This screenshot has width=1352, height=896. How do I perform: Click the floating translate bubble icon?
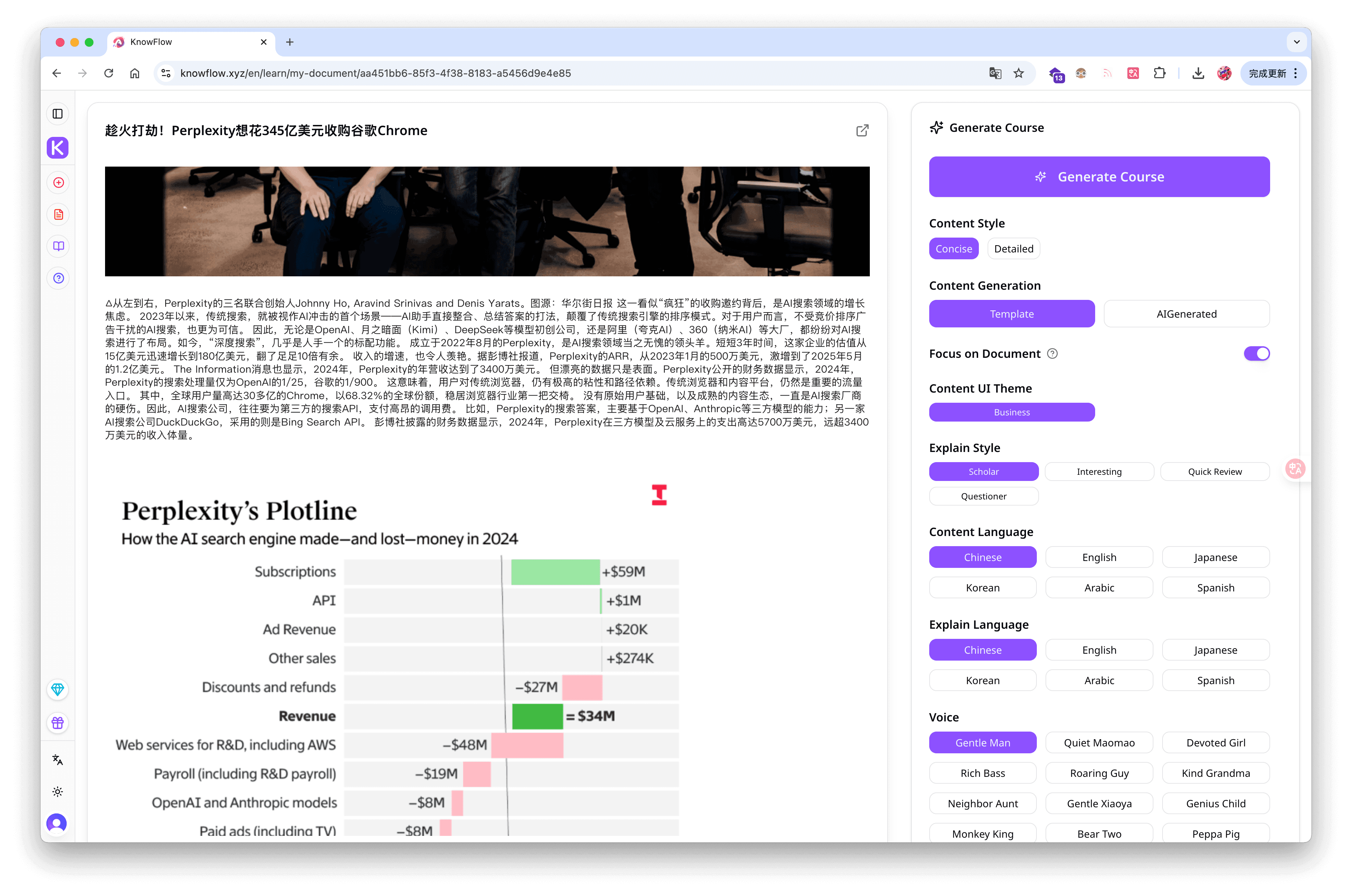tap(1295, 469)
